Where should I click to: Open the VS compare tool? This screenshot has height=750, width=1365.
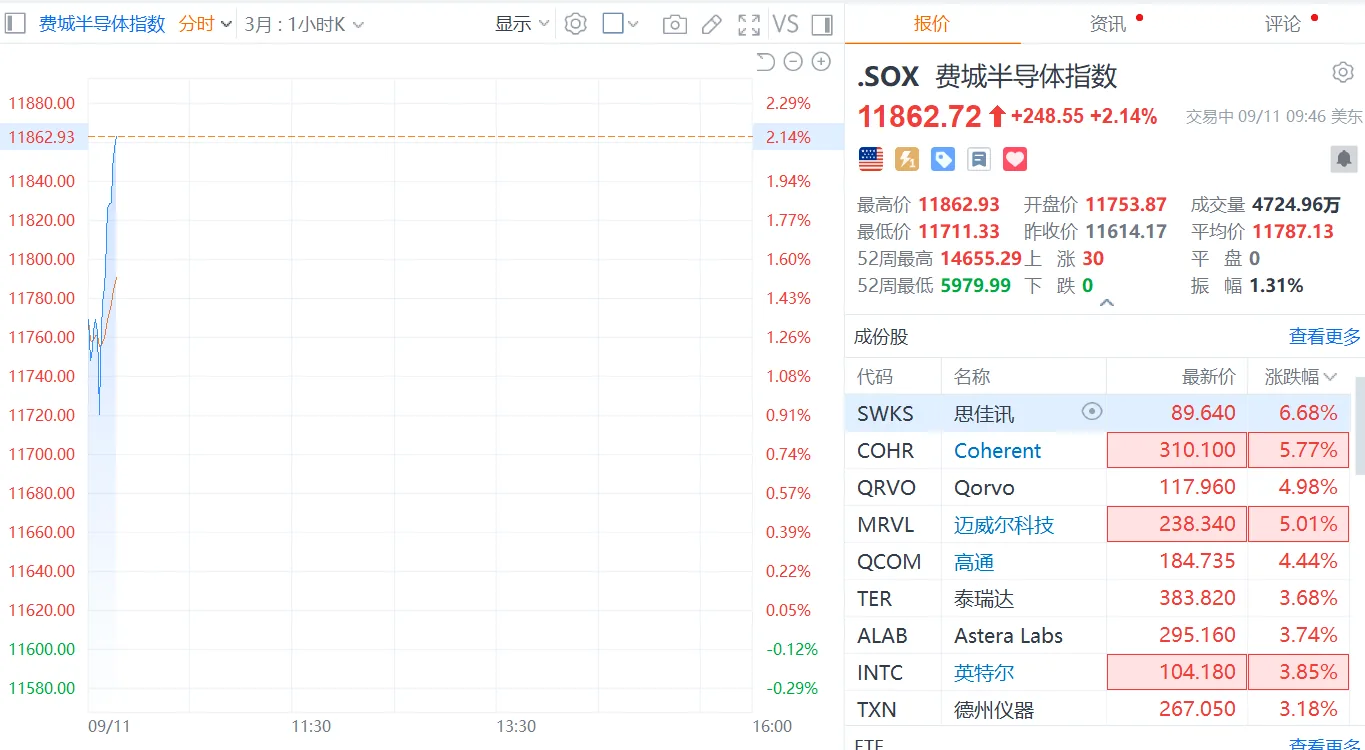pyautogui.click(x=786, y=24)
